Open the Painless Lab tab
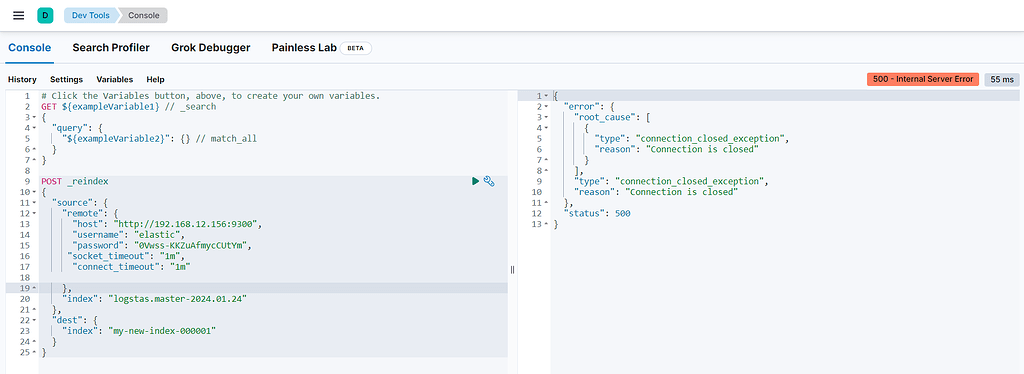The width and height of the screenshot is (1024, 374). [x=304, y=48]
